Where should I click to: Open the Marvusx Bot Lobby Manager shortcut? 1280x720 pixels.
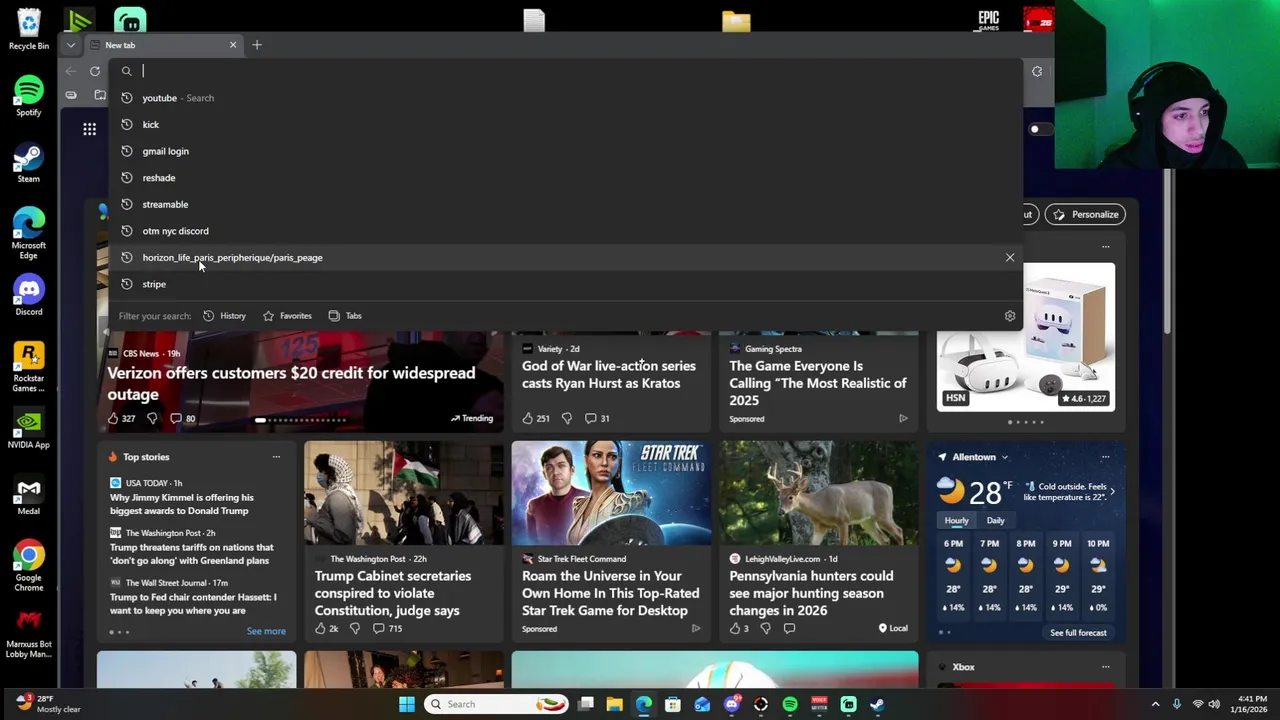pyautogui.click(x=29, y=632)
